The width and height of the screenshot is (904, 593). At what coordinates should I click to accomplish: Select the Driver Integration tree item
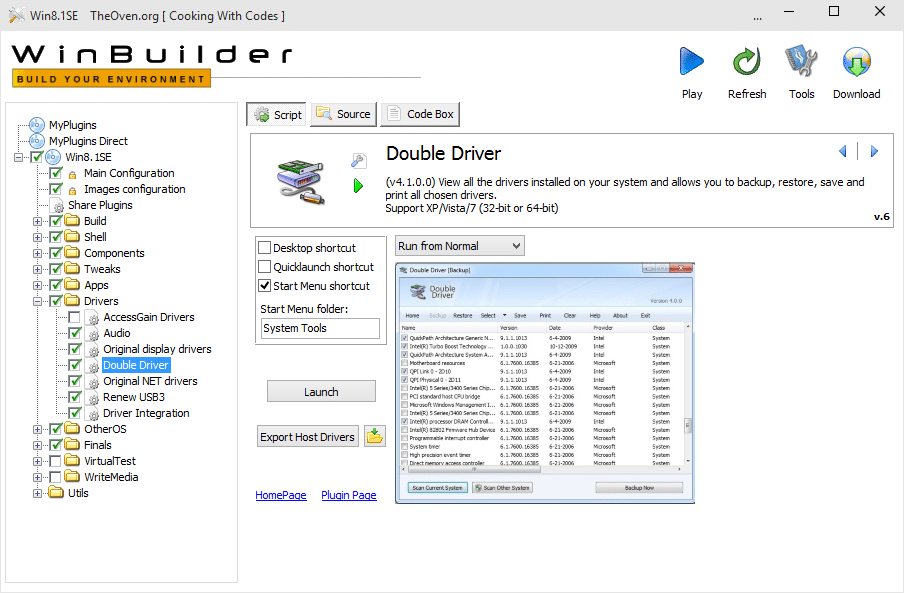(146, 413)
